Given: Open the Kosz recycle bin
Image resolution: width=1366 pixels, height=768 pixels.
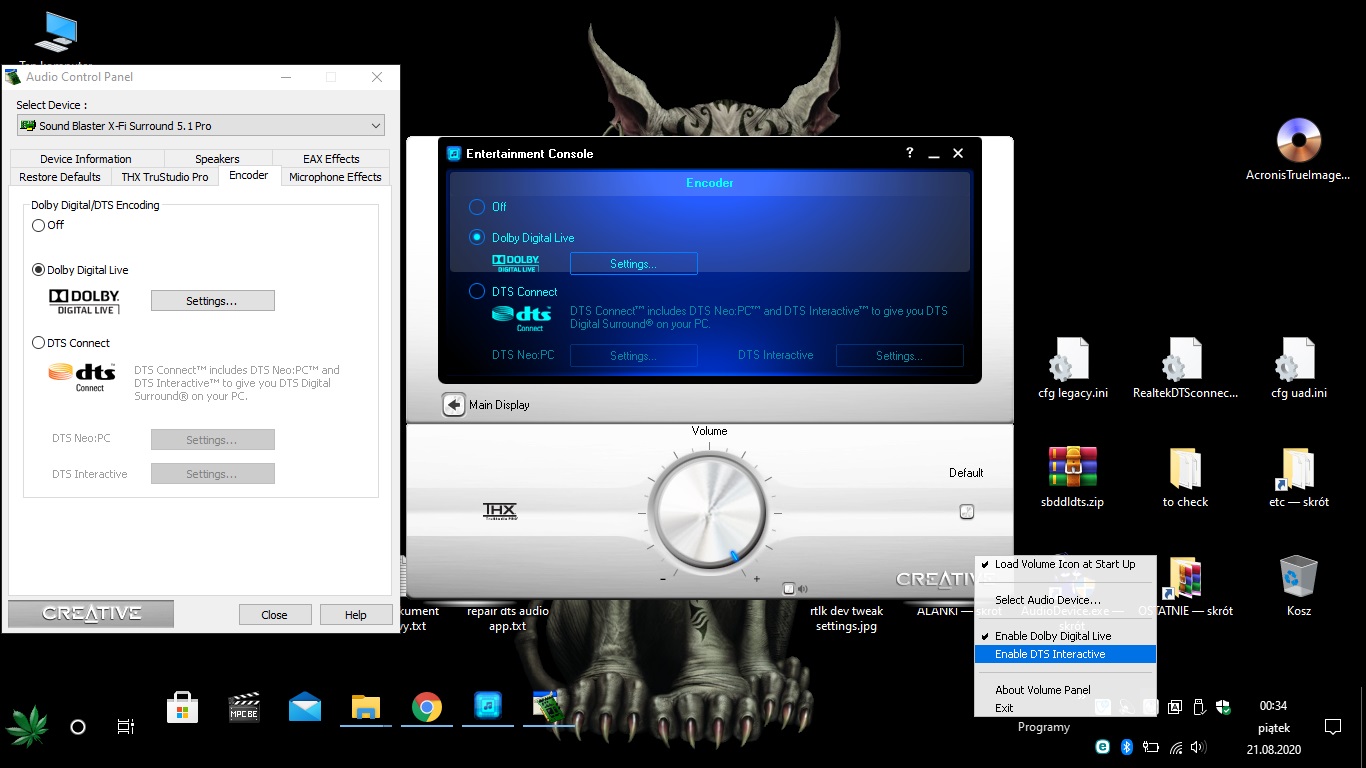Looking at the screenshot, I should [1298, 587].
